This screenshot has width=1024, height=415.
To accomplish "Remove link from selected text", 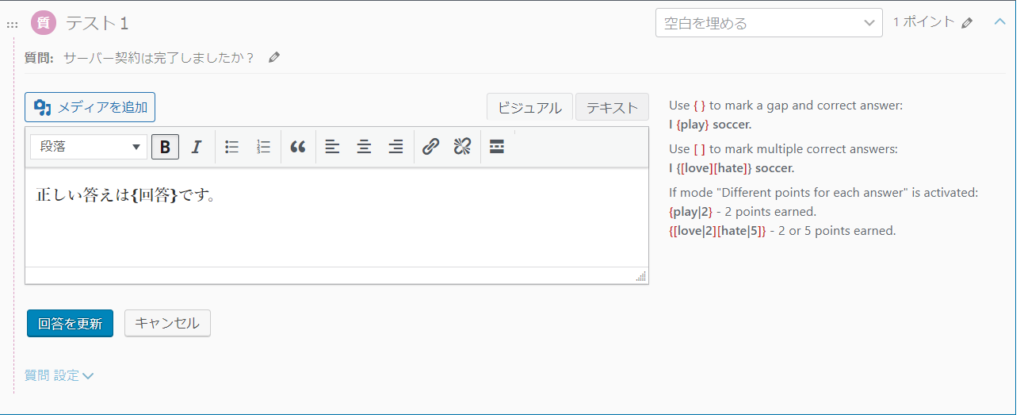I will point(462,147).
